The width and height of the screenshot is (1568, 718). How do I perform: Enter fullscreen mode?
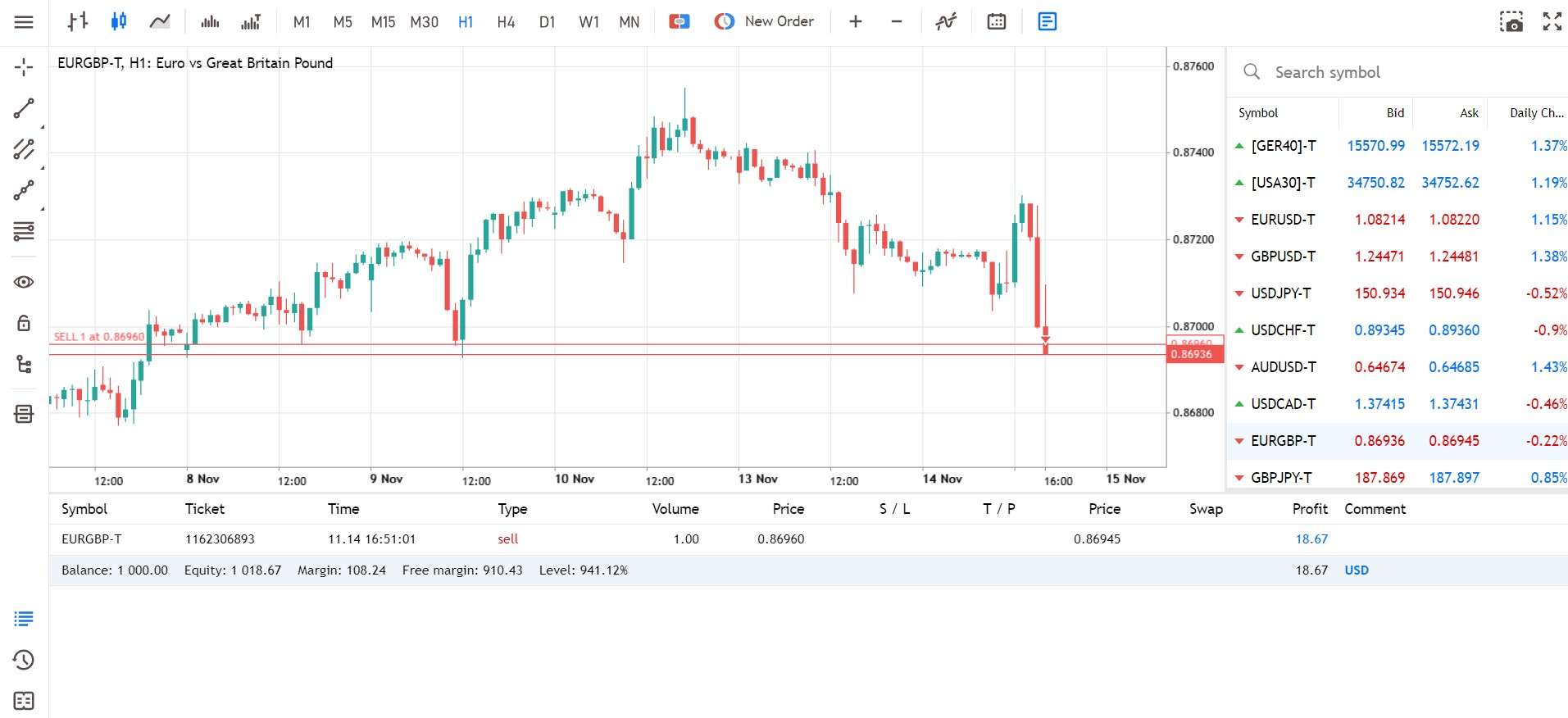point(1552,22)
